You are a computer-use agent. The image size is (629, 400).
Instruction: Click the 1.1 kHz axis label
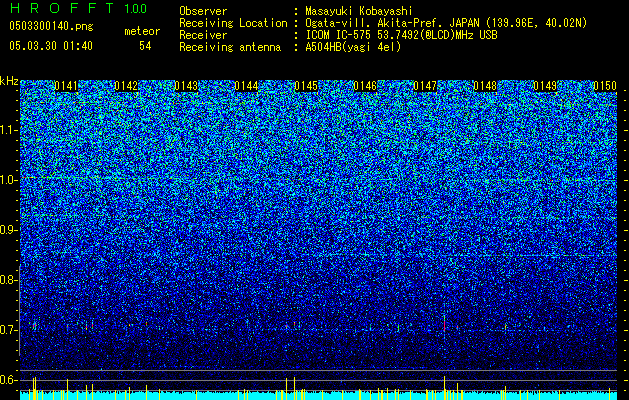click(9, 130)
